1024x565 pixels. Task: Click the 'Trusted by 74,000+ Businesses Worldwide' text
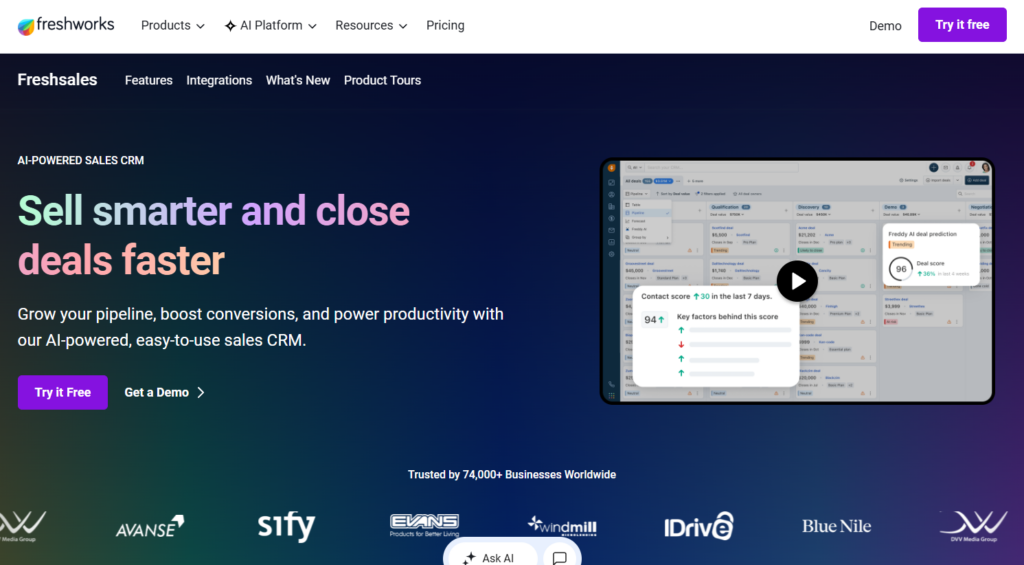[x=512, y=475]
